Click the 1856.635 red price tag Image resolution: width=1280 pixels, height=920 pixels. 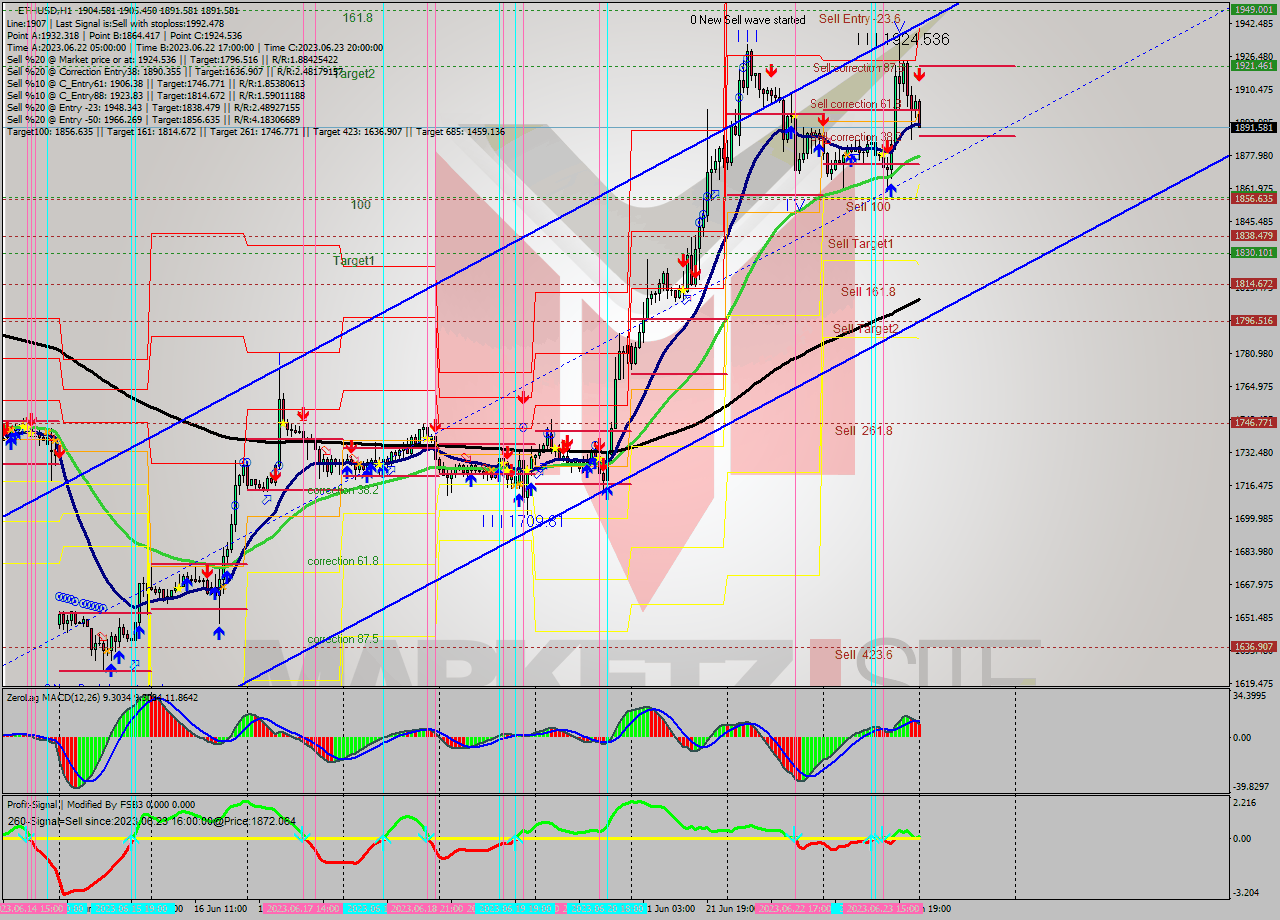[1254, 198]
